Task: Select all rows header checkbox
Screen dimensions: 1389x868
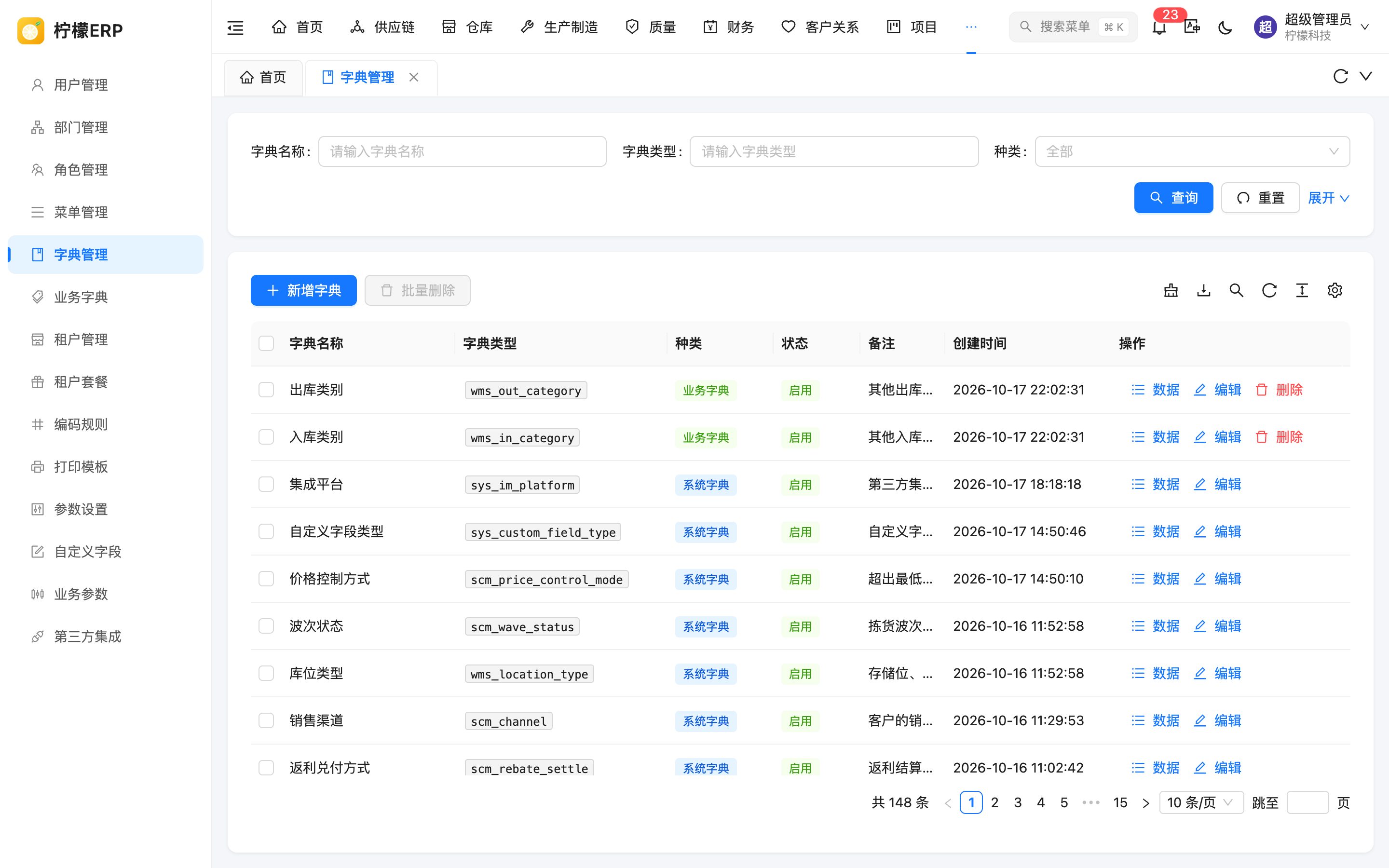Action: pos(266,343)
